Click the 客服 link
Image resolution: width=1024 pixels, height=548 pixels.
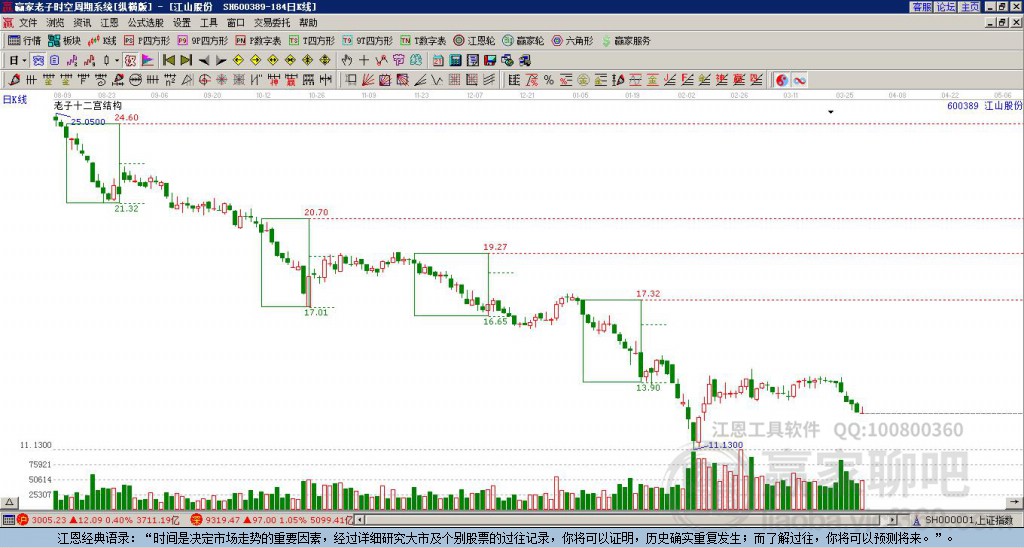tap(921, 7)
